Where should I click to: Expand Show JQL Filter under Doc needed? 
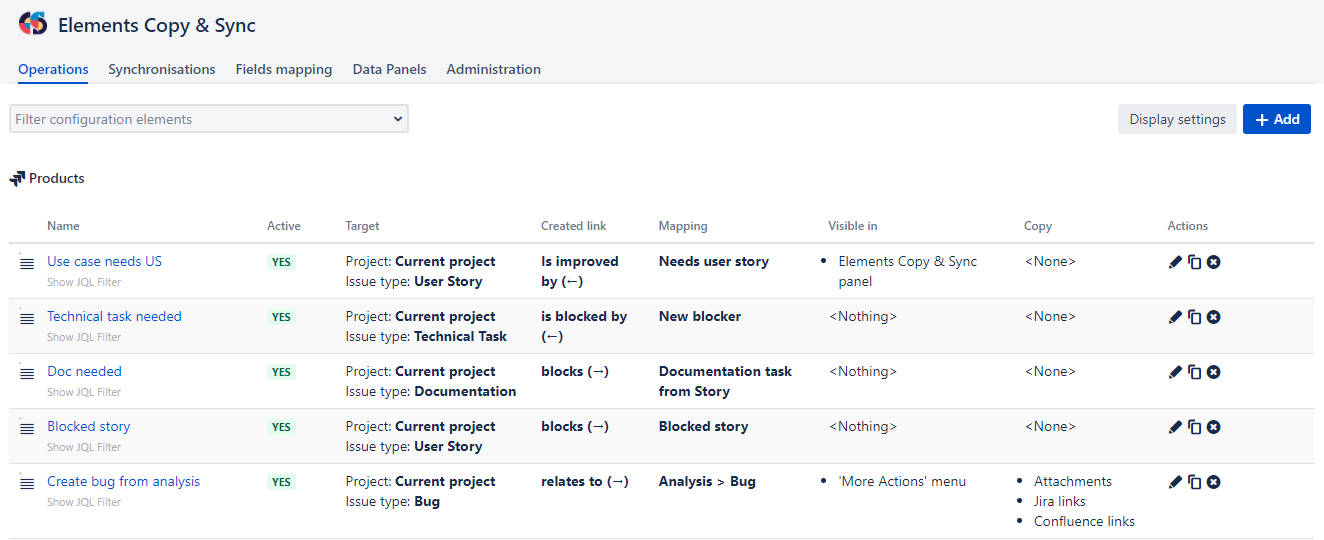coord(84,392)
